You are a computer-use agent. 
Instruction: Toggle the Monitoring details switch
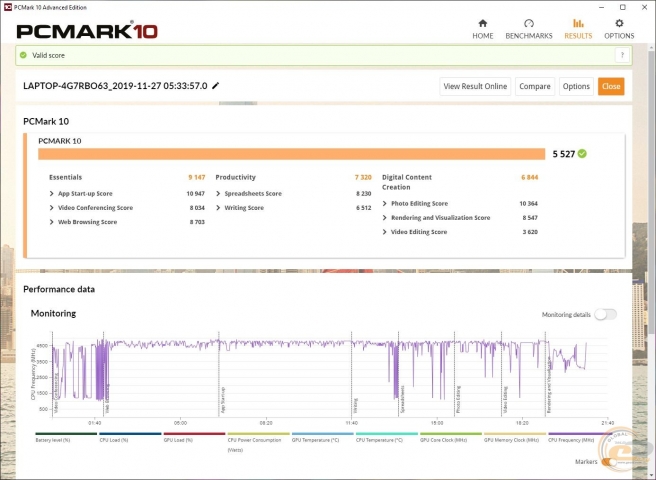coord(605,314)
